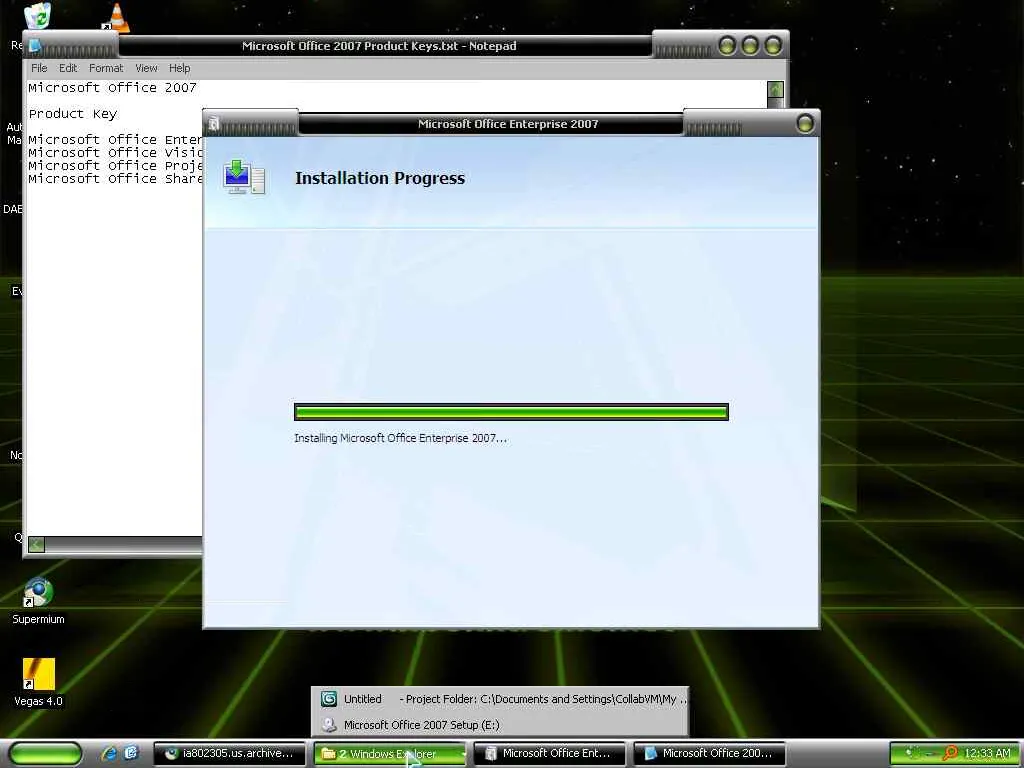Viewport: 1024px width, 768px height.
Task: Click the "Installation Progress" heading
Action: point(380,178)
